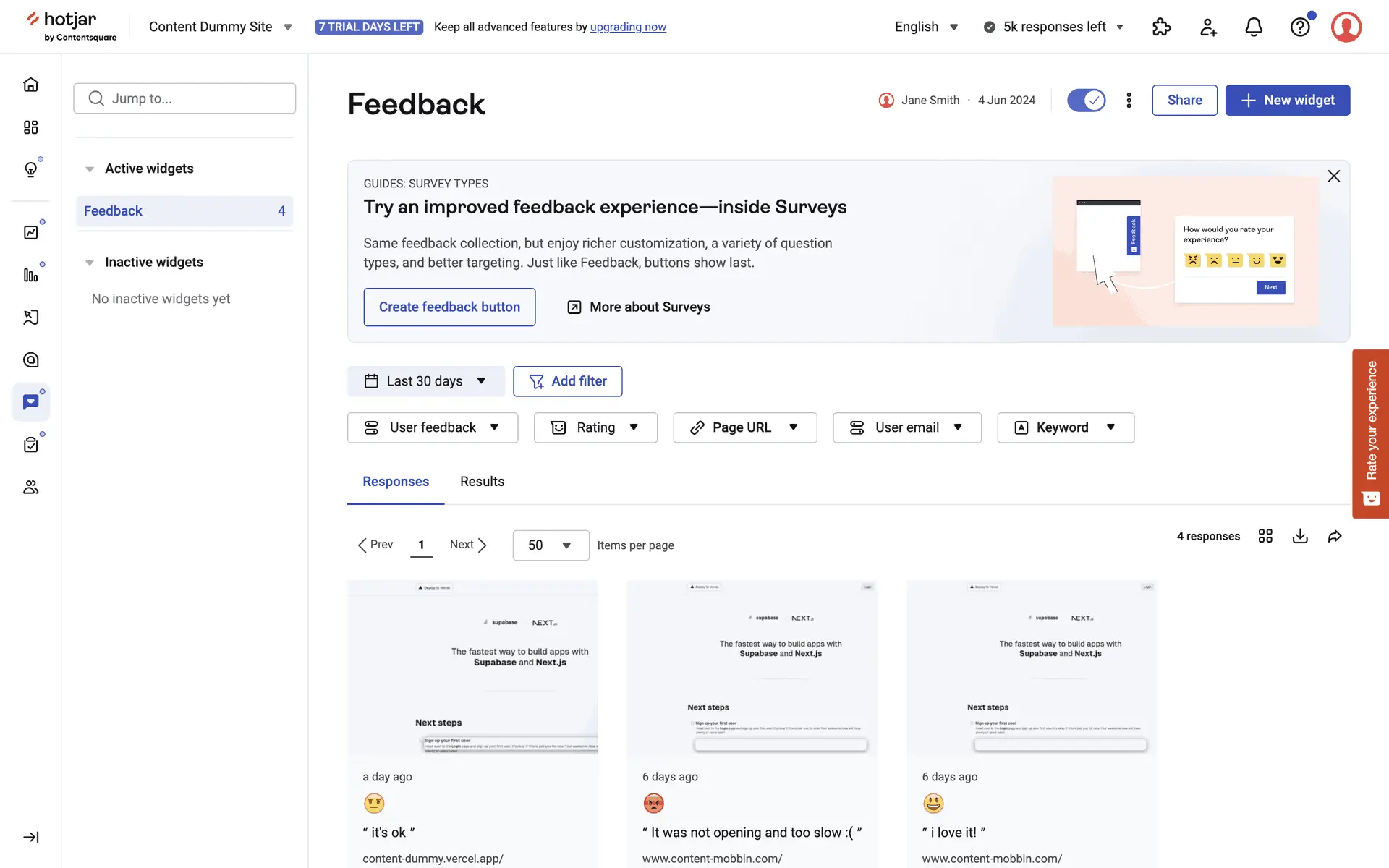Follow the upgrading now link

coord(628,27)
